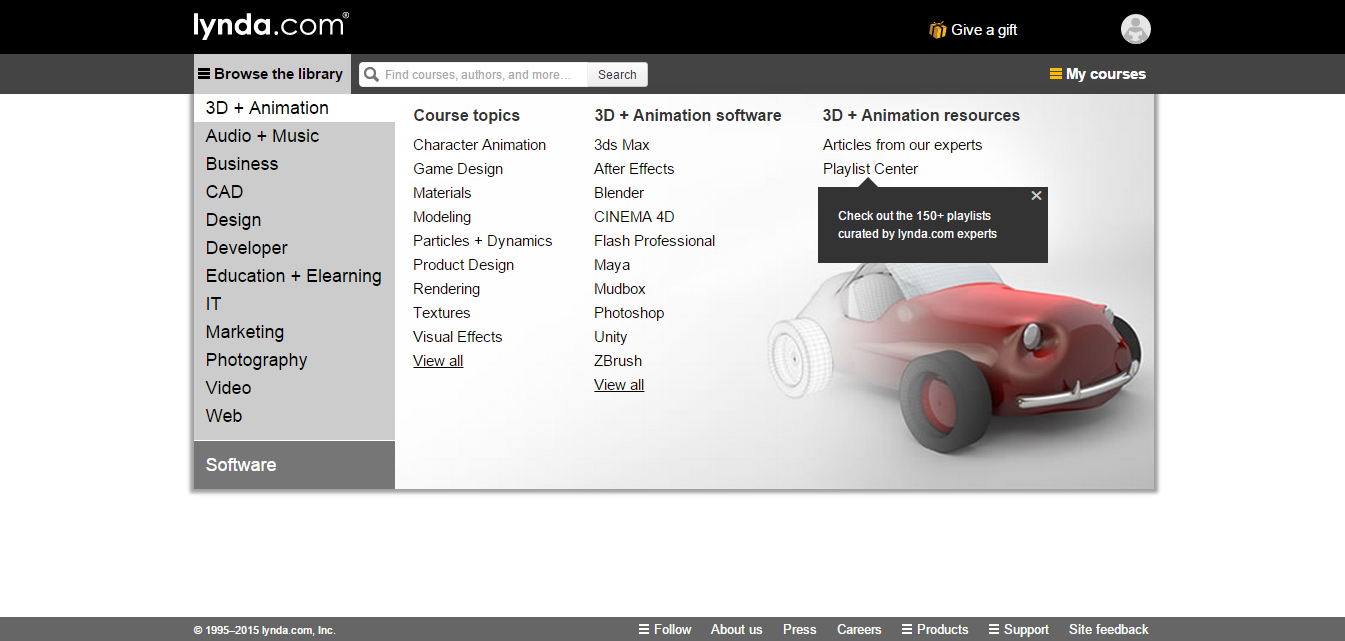Click the lynda.com logo
The height and width of the screenshot is (641, 1345).
271,25
